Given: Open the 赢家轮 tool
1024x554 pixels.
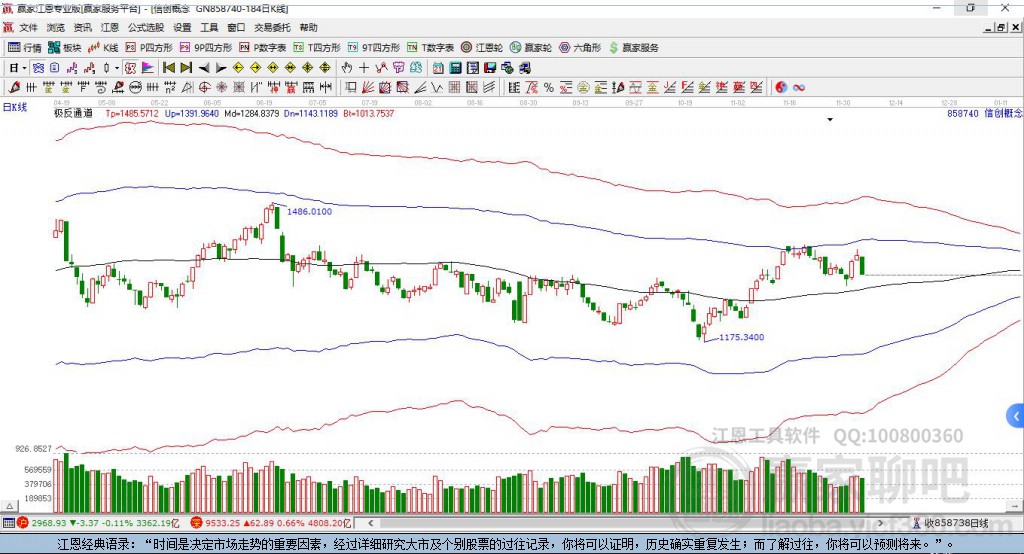Looking at the screenshot, I should (531, 48).
